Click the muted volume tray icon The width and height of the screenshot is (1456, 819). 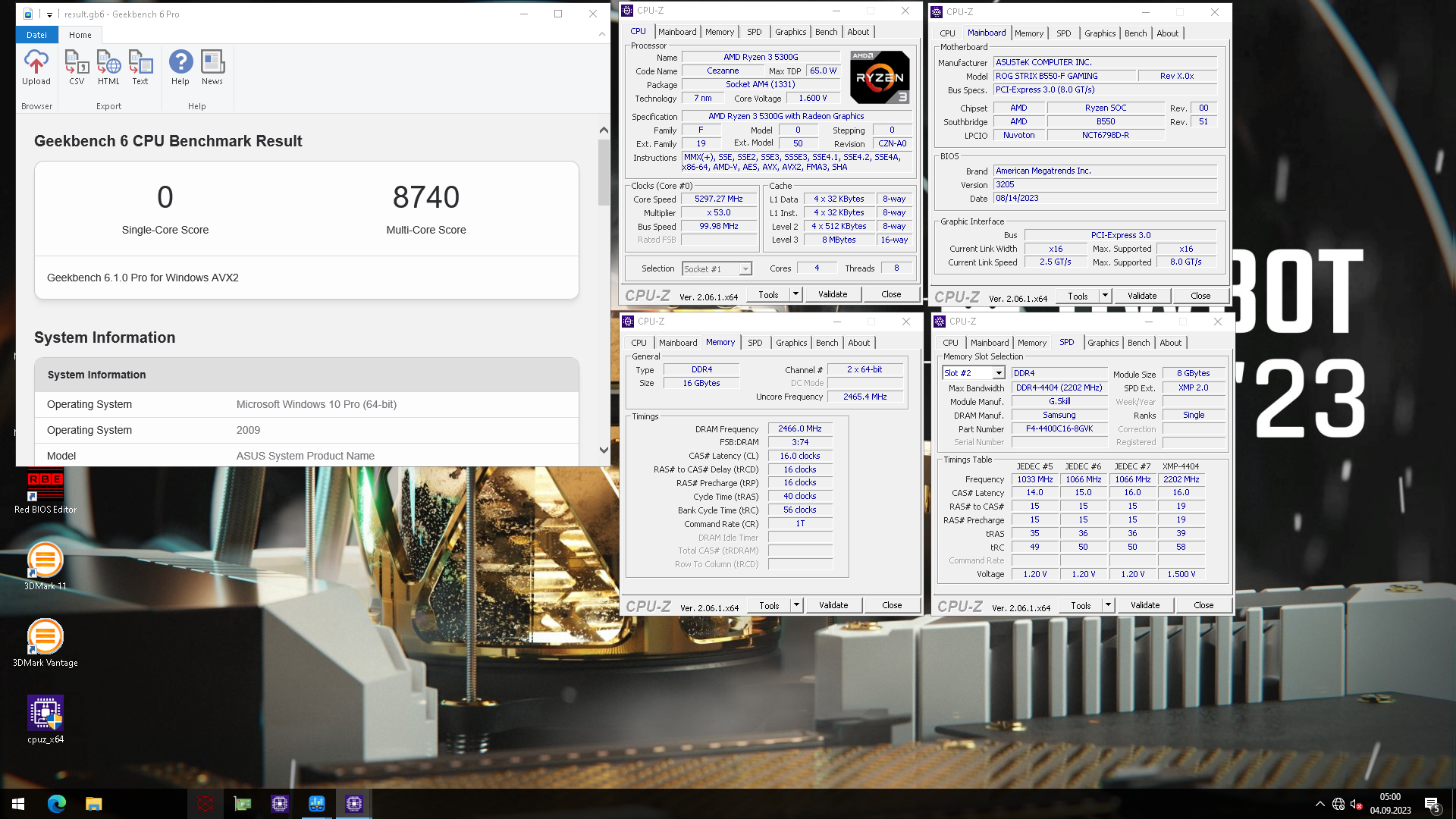point(1357,804)
